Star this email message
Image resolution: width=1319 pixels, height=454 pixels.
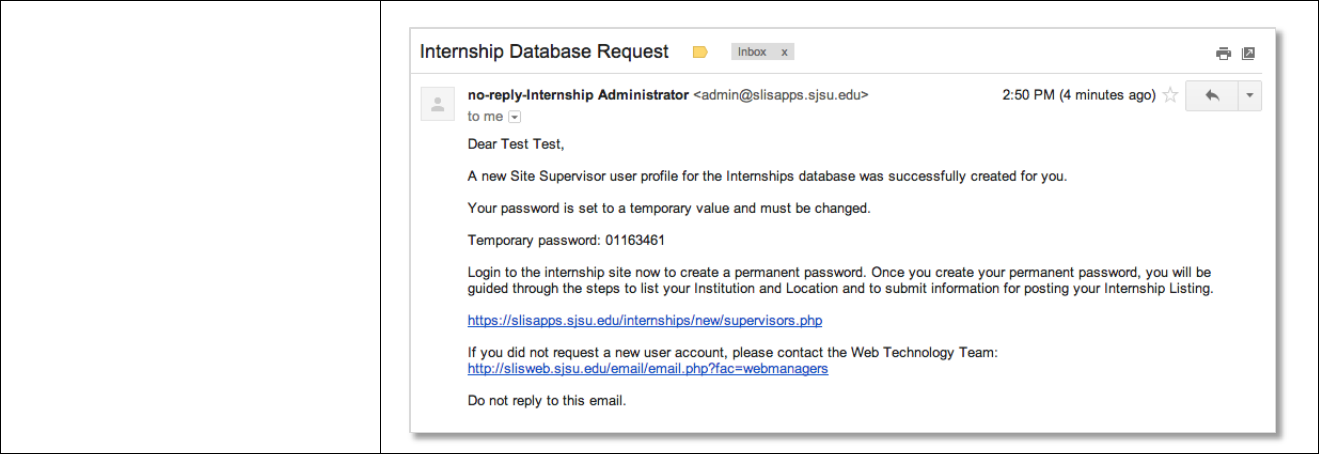tap(1170, 96)
